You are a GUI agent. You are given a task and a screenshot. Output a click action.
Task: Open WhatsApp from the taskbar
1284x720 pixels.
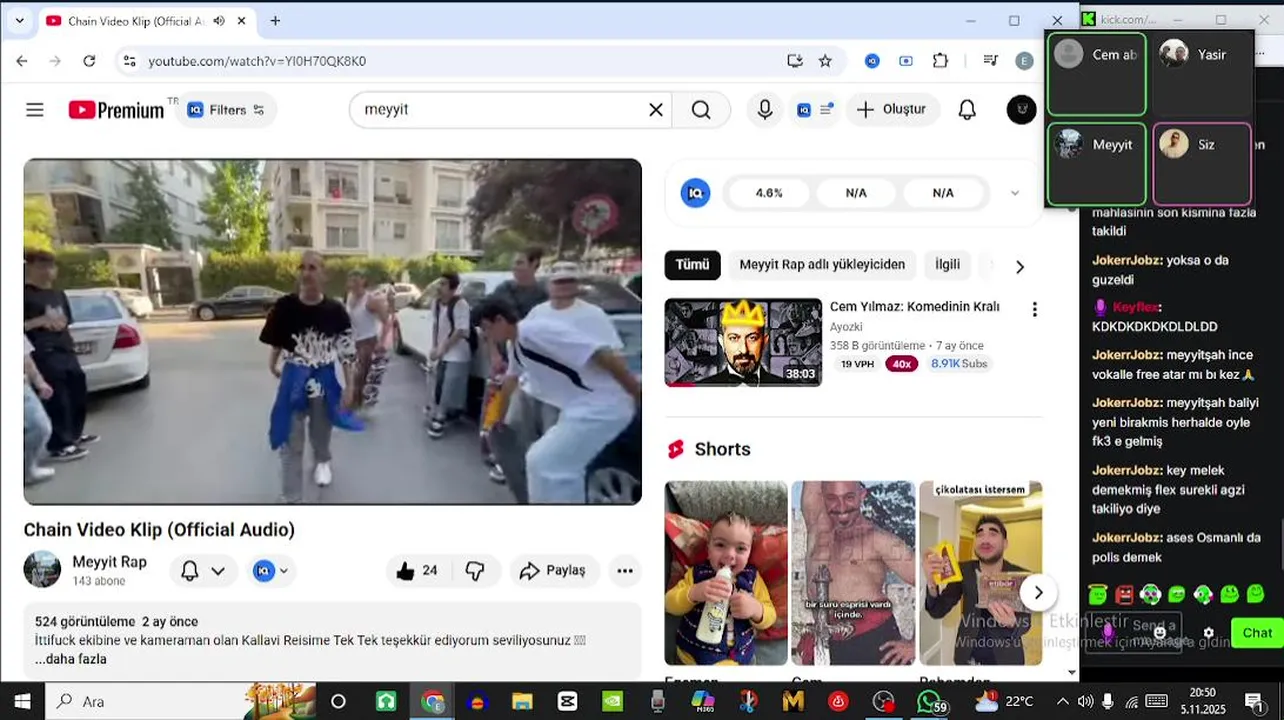point(930,702)
